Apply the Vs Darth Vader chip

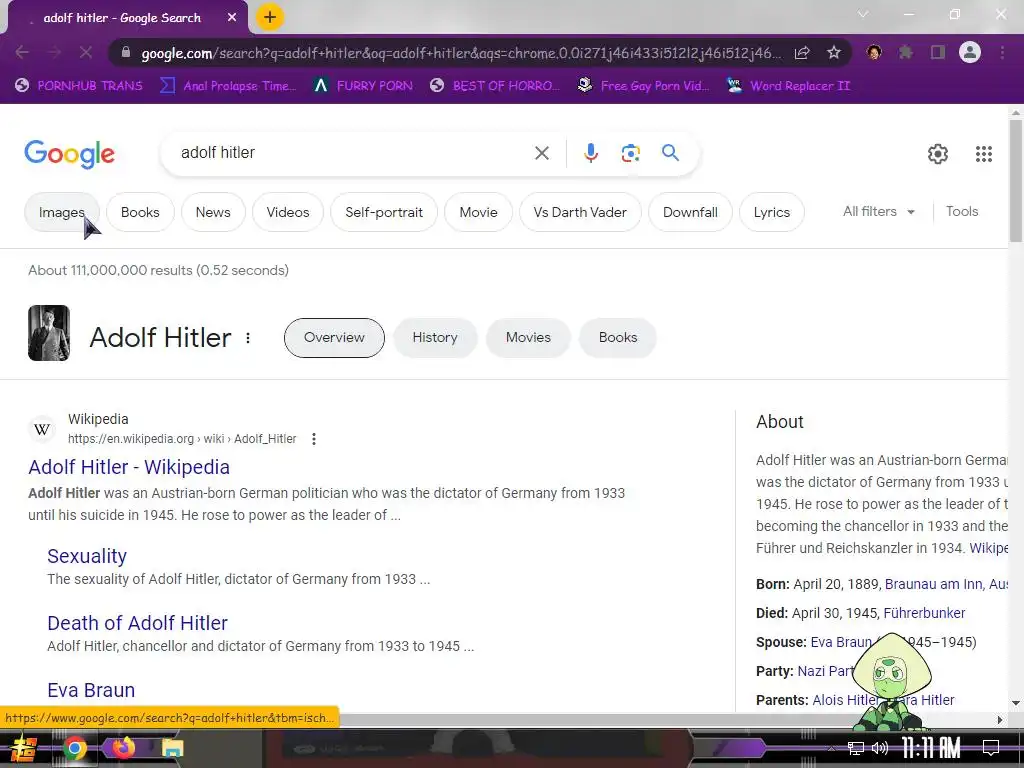pos(580,212)
